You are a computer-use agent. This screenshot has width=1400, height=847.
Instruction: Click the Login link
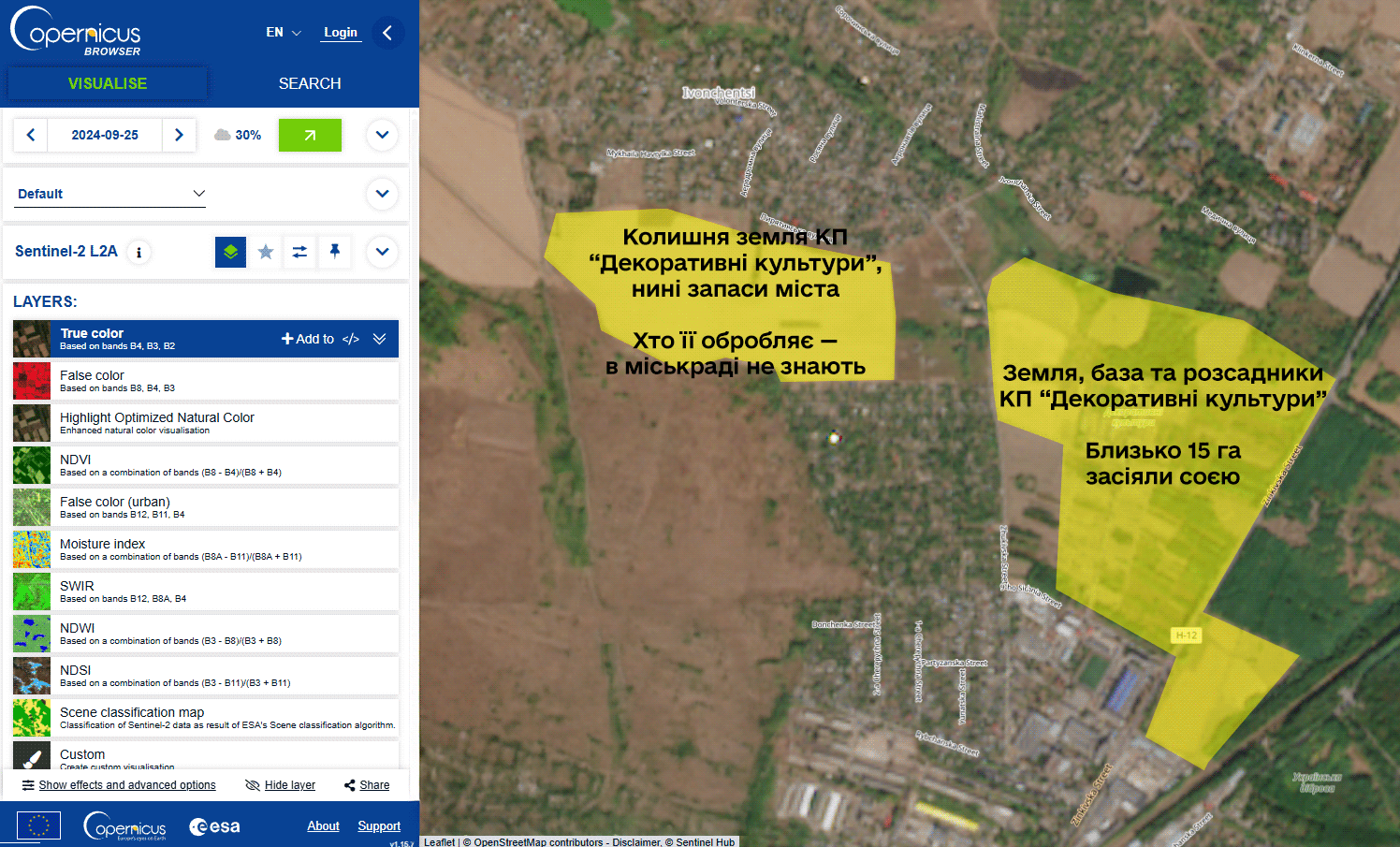tap(341, 32)
